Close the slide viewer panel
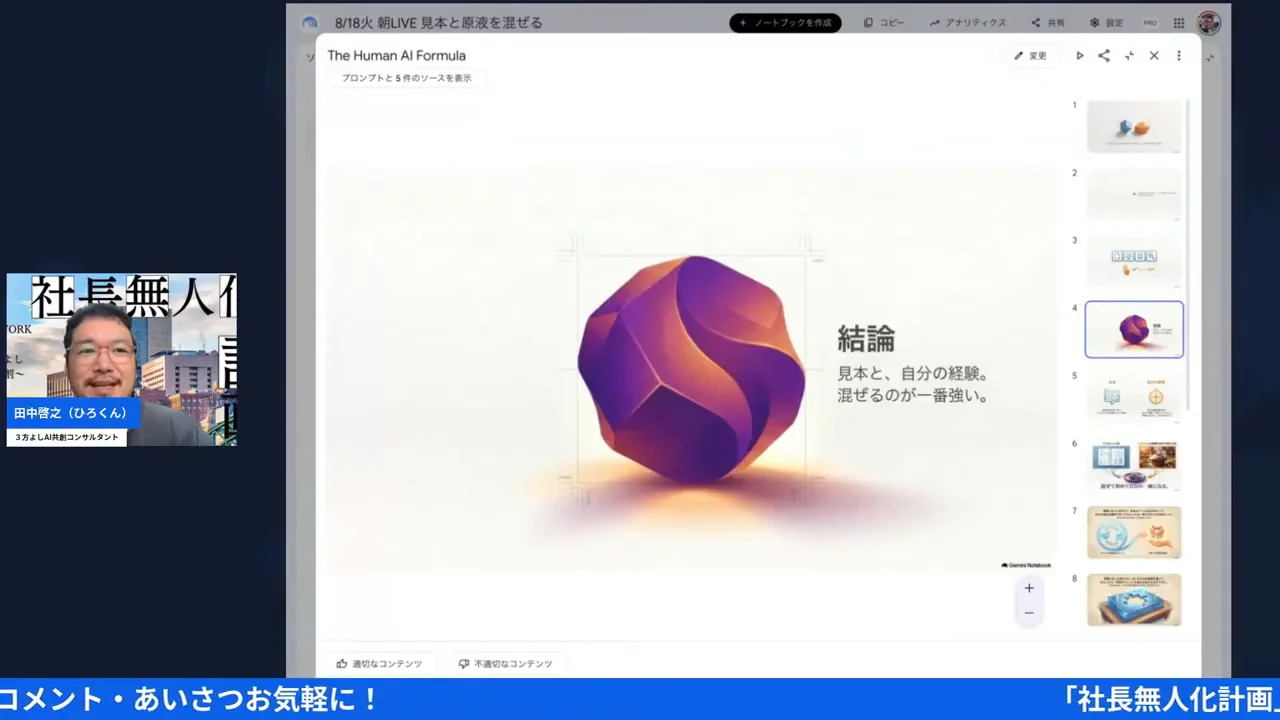The image size is (1280, 720). click(1154, 56)
